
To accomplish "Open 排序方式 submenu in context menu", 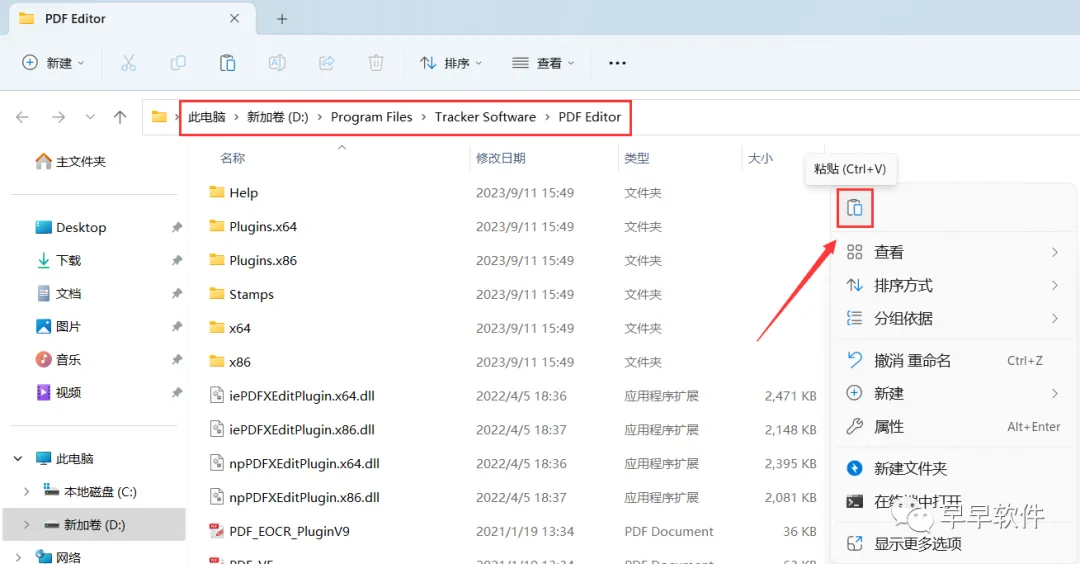I will pyautogui.click(x=953, y=285).
